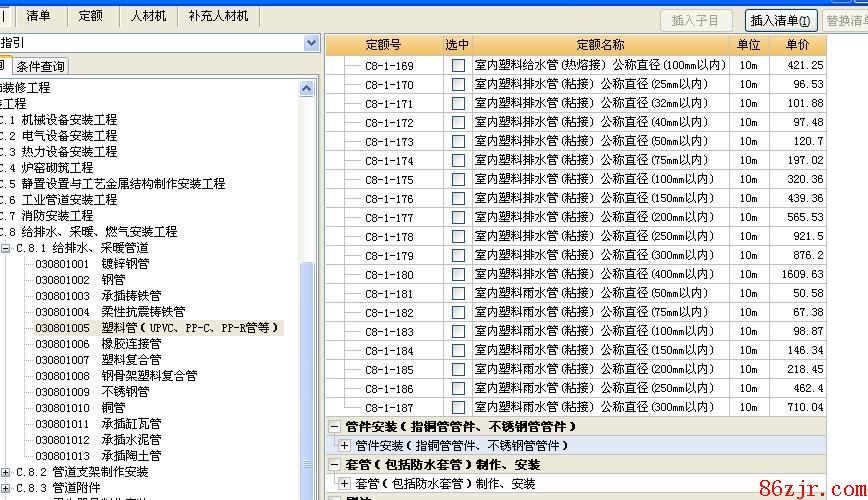This screenshot has width=868, height=500.
Task: Enable the checkbox for row C8-1-187
Action: [x=458, y=408]
